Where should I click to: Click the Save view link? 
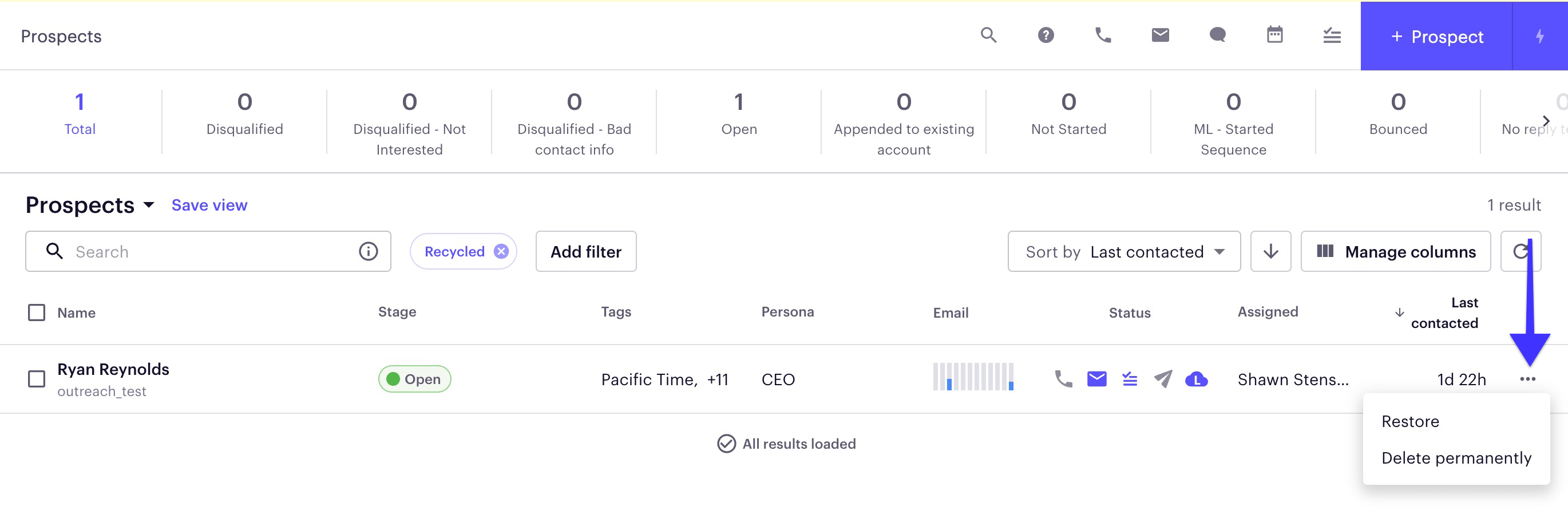209,205
